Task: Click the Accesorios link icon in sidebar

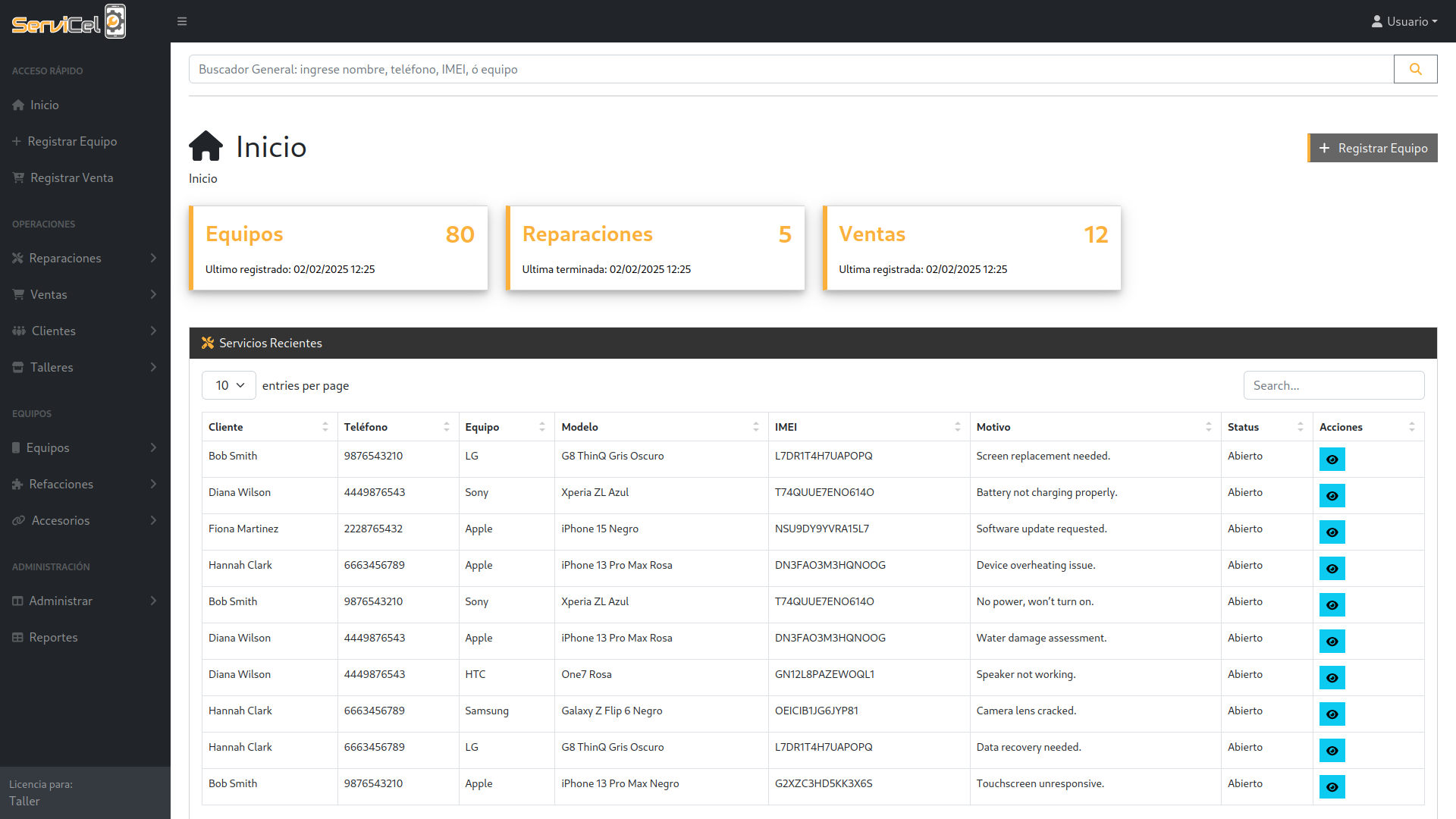Action: 19,520
